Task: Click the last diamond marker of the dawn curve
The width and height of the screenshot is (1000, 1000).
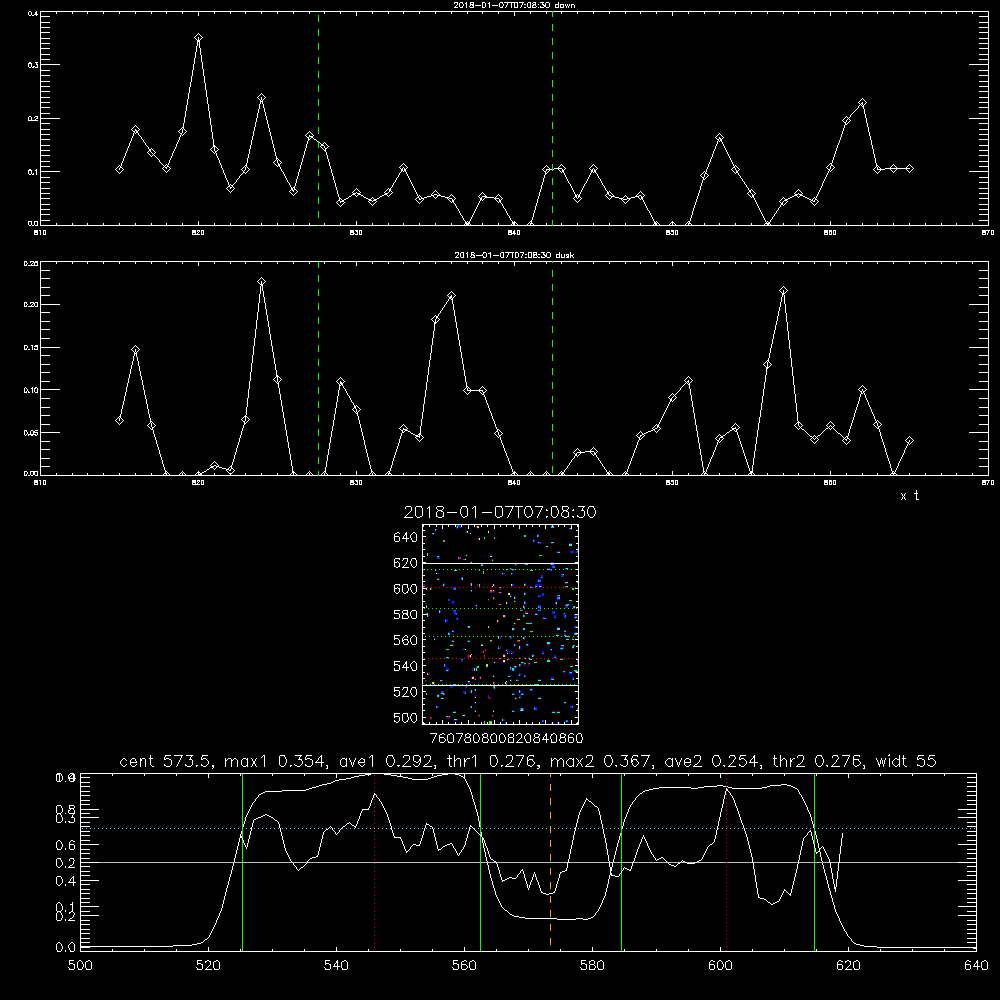Action: pyautogui.click(x=909, y=169)
